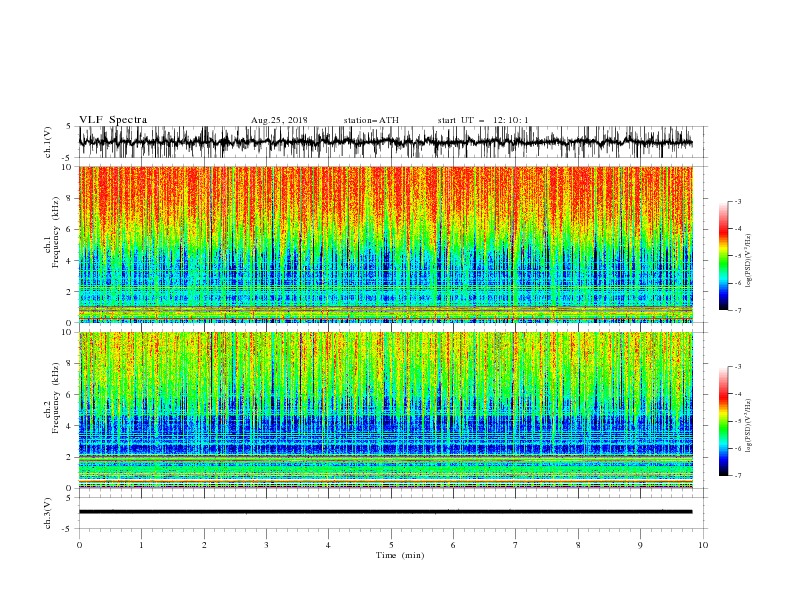This screenshot has height=612, width=792.
Task: Click the ch.1 voltage waveform trace
Action: point(385,142)
